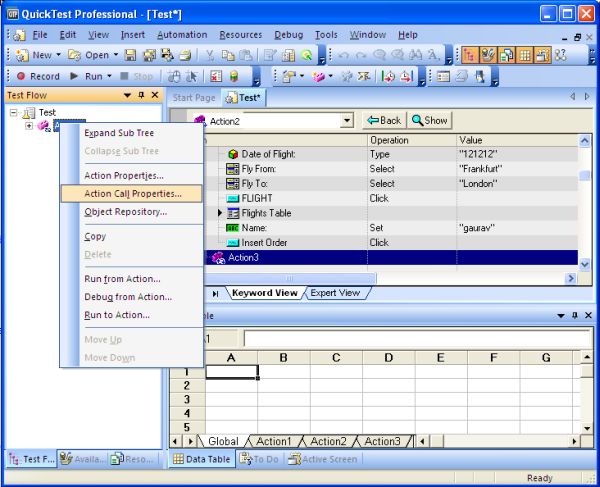
Task: Toggle the Available Keywords pane toolbar icon
Action: 488,55
